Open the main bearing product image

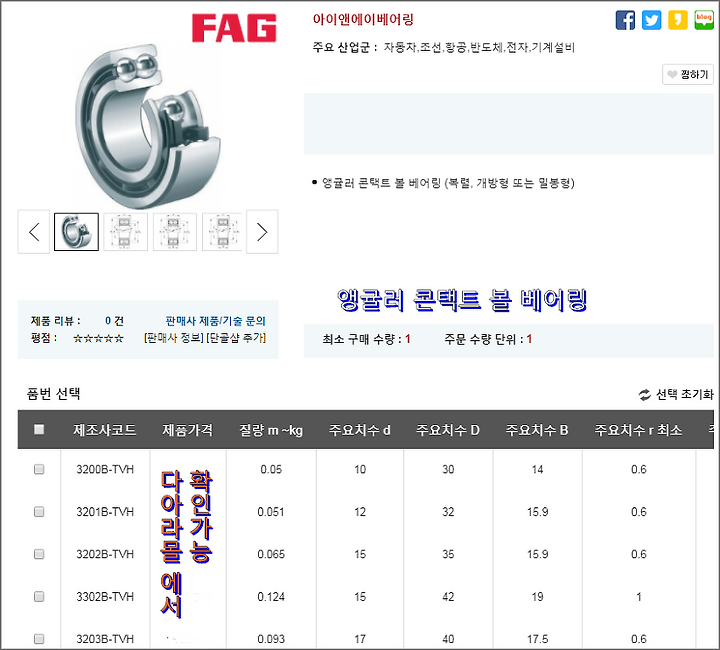[147, 126]
